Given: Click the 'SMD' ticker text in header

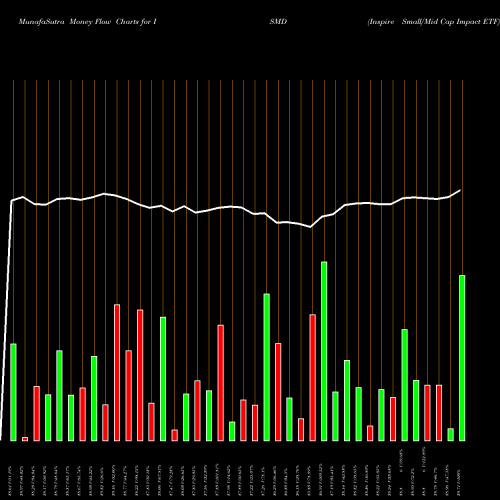Looking at the screenshot, I should 278,22.
